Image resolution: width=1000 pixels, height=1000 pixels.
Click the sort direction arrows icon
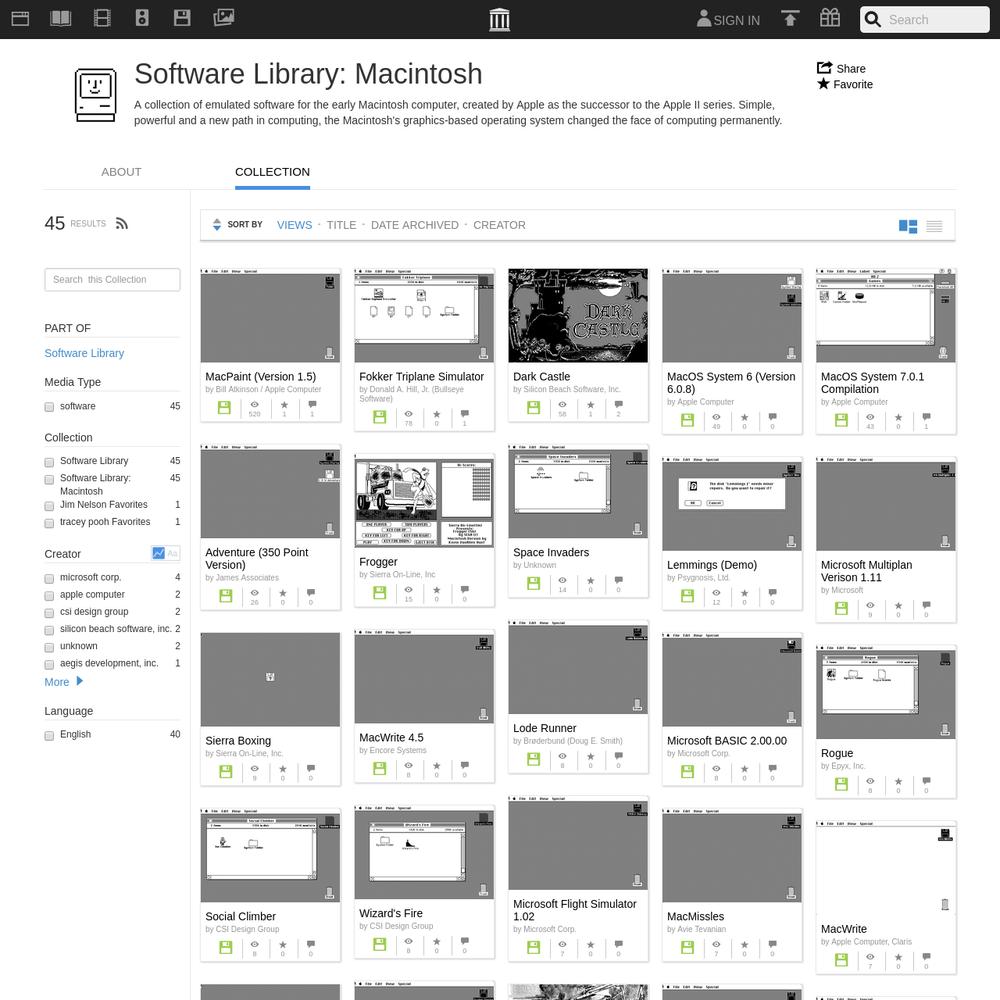(217, 224)
